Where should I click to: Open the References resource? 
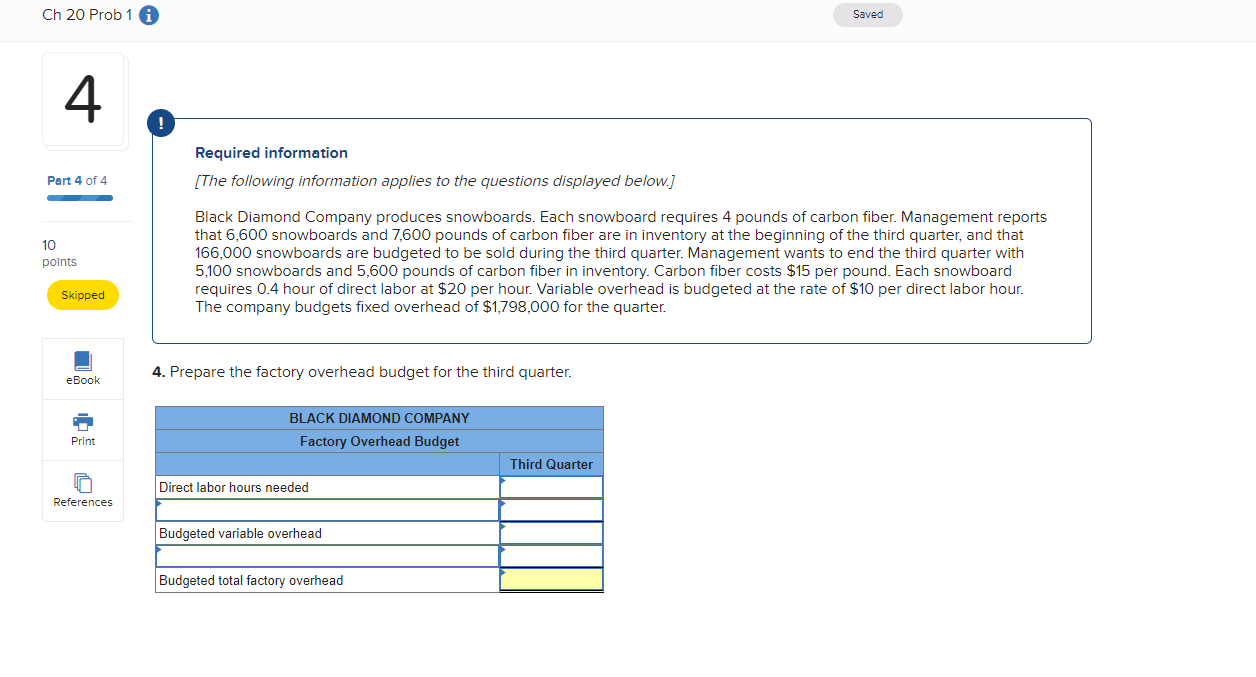pyautogui.click(x=83, y=491)
